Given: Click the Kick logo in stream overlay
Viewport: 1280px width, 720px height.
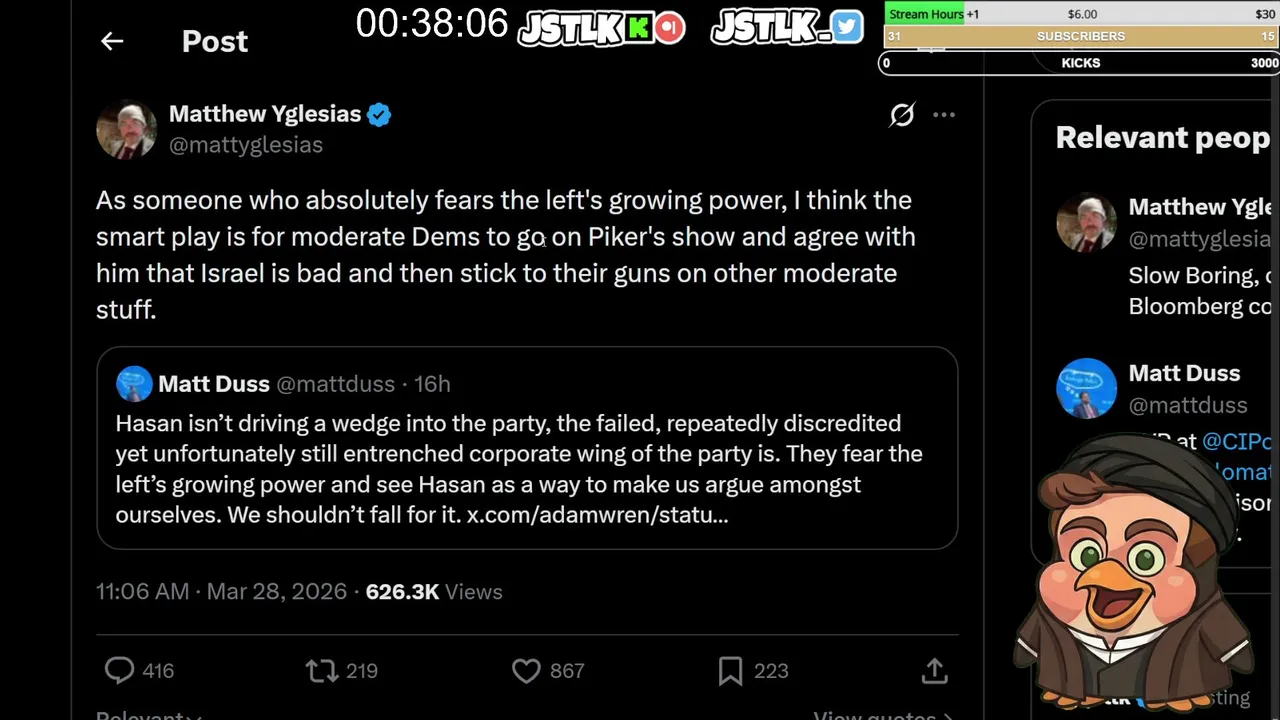Looking at the screenshot, I should (638, 28).
